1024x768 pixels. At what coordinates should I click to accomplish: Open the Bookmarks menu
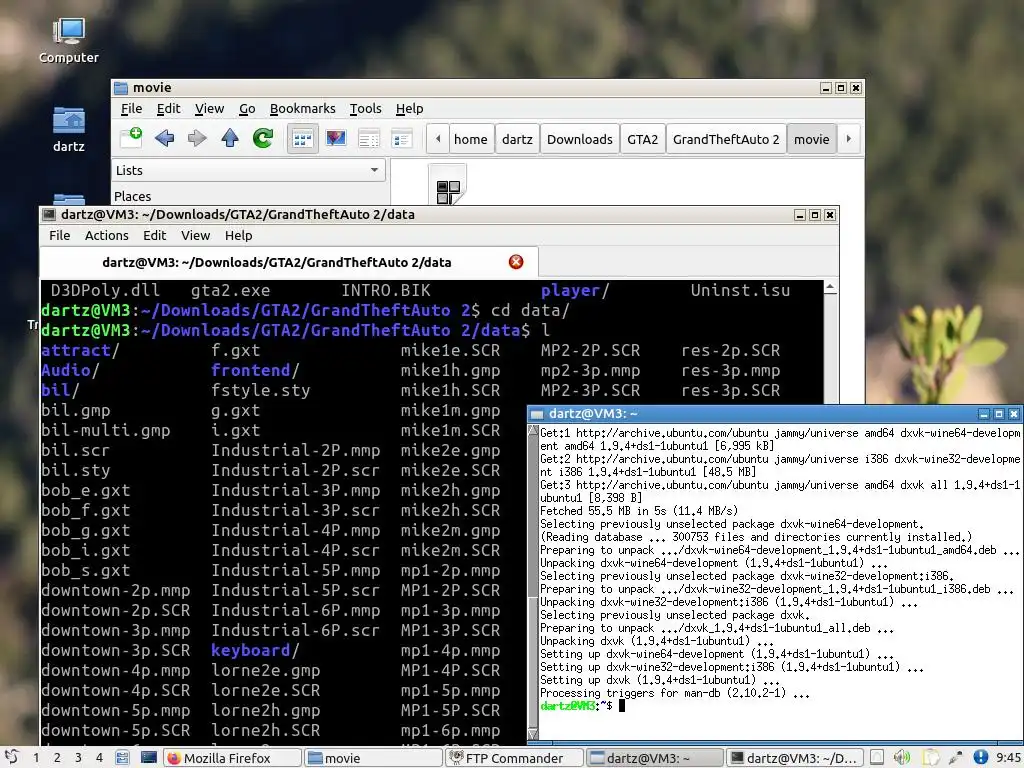302,108
